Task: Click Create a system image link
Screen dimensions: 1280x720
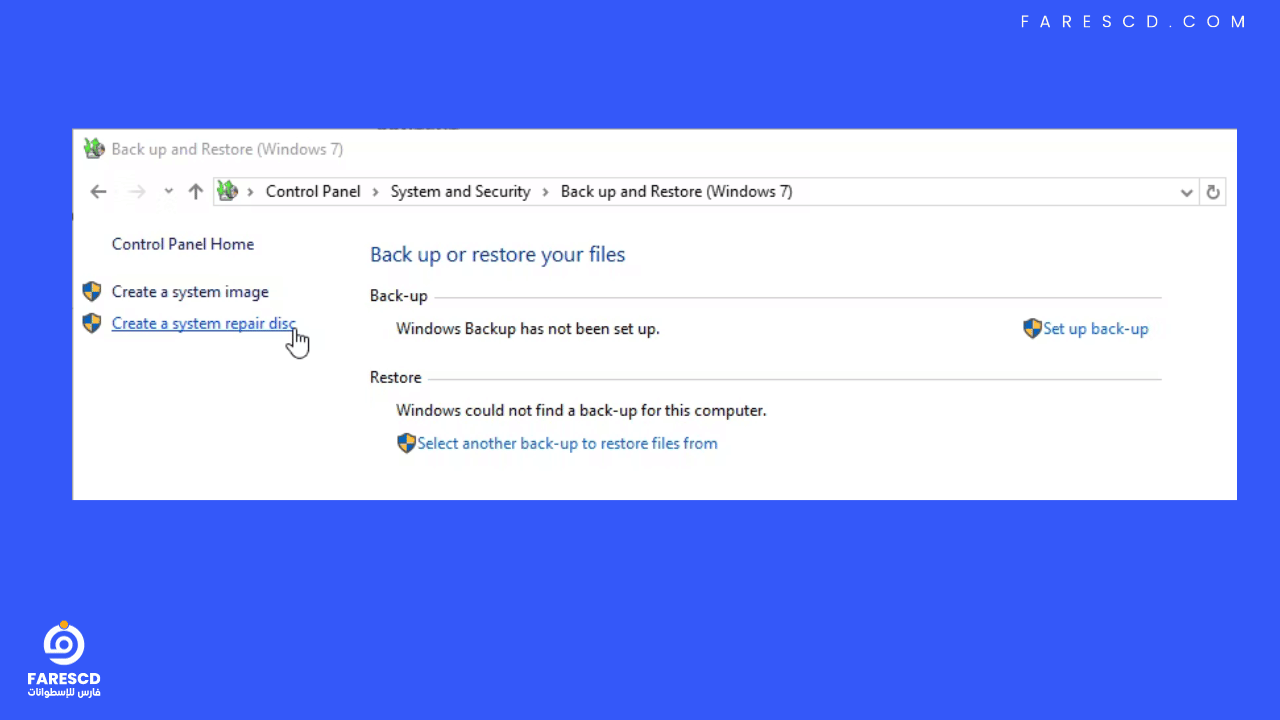Action: point(190,292)
